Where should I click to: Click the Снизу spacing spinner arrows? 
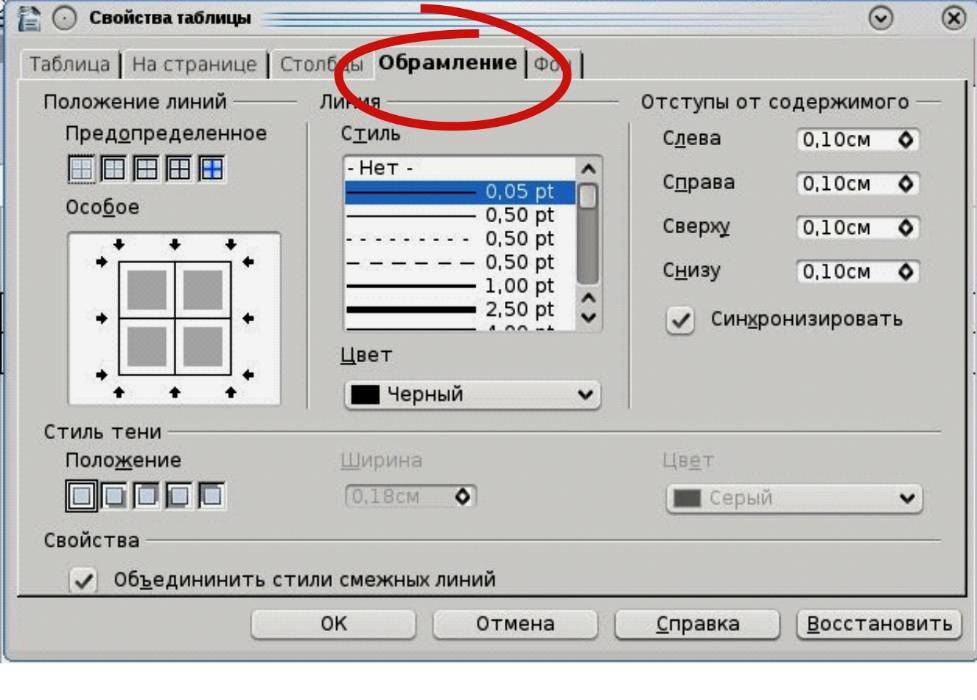(x=906, y=272)
